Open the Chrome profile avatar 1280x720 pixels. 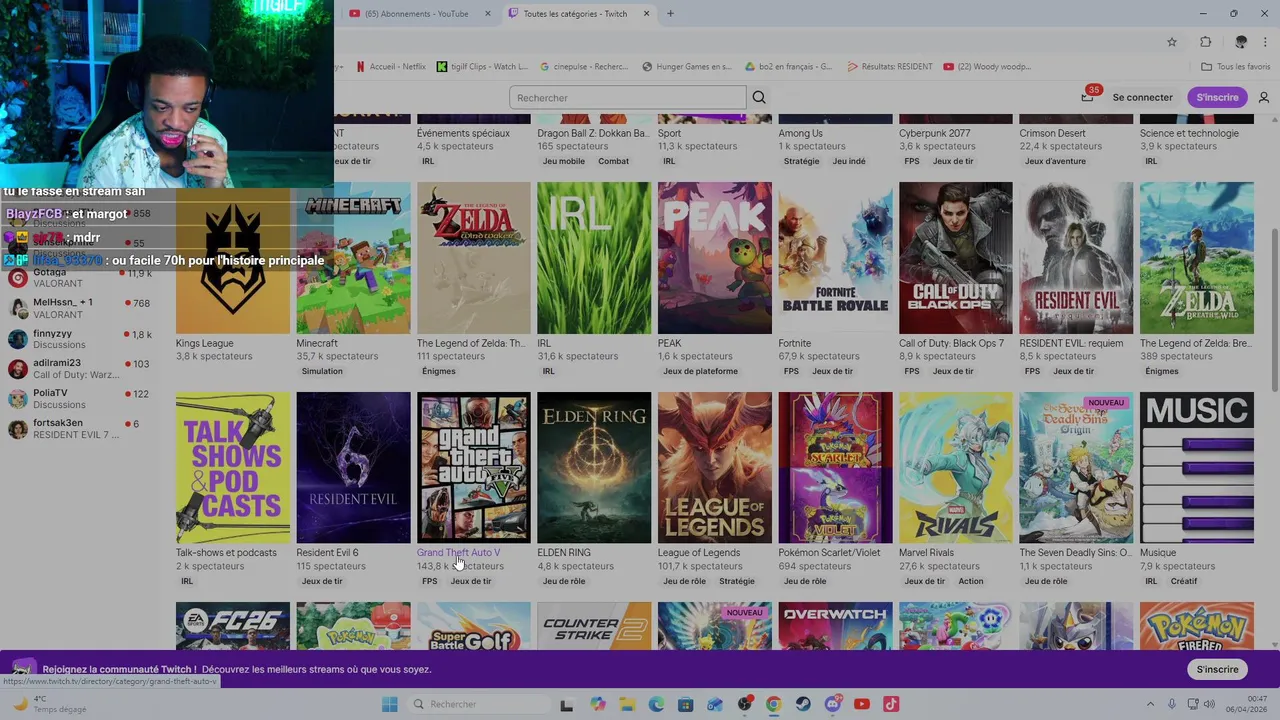pos(1241,42)
